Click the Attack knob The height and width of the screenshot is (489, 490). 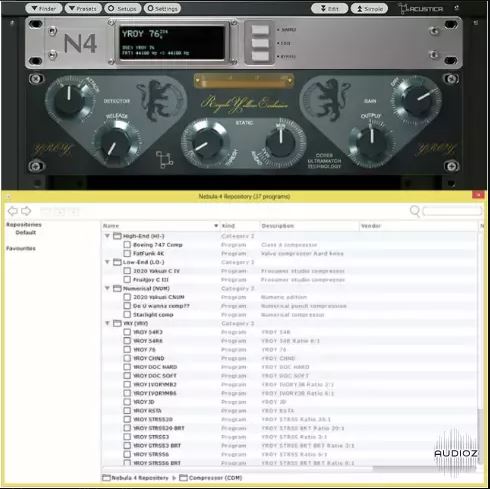click(69, 99)
